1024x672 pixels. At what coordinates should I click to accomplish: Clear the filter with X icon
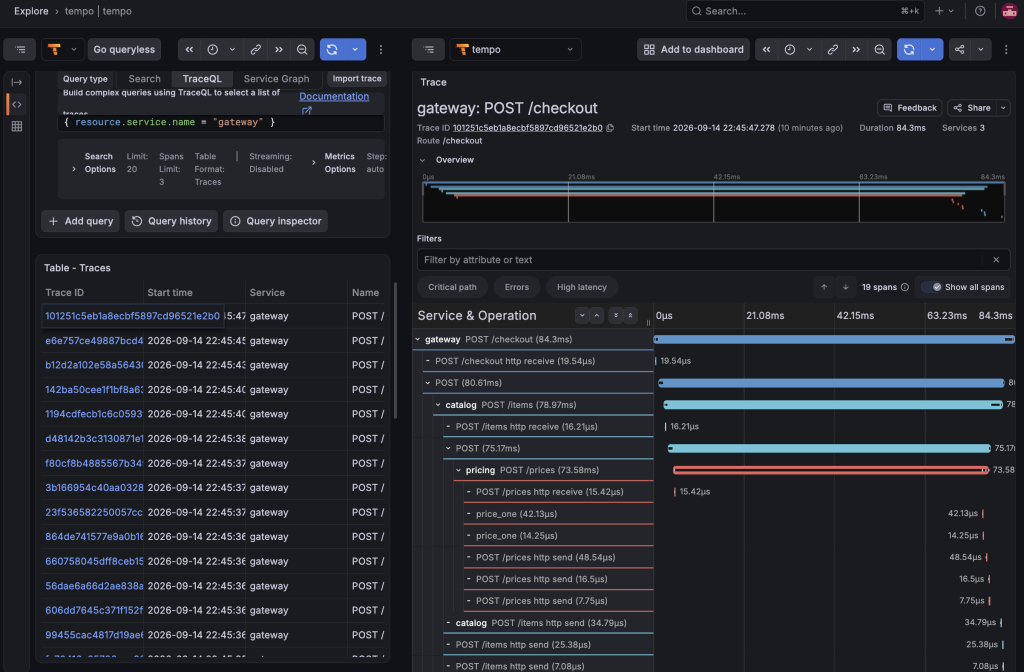pyautogui.click(x=996, y=260)
